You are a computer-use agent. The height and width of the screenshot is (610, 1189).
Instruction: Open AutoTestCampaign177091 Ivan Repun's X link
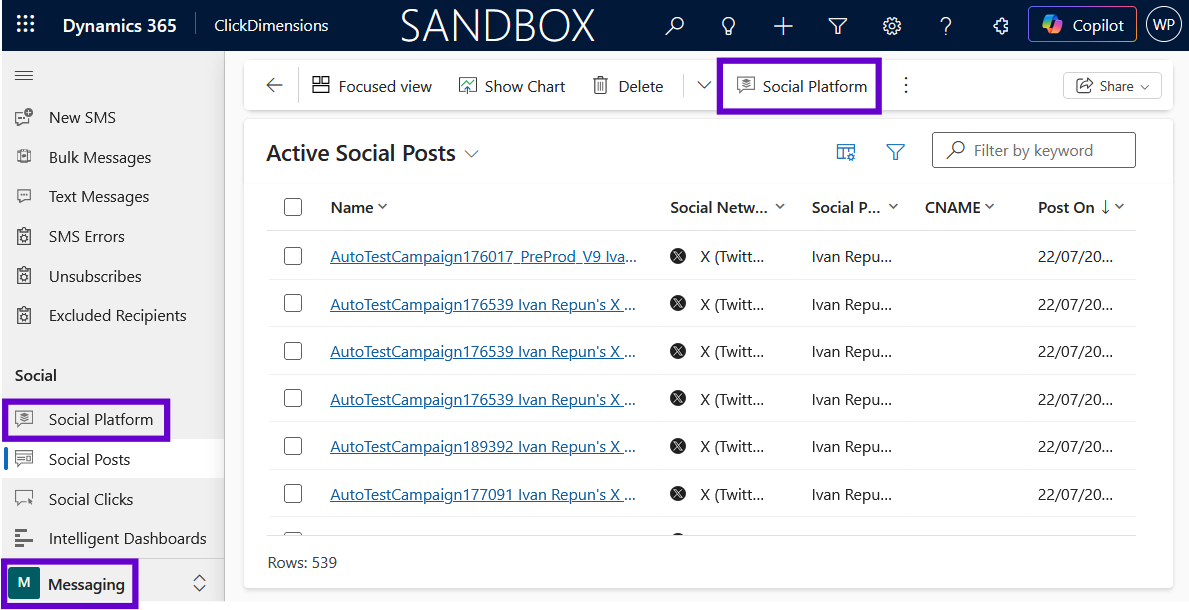point(483,495)
